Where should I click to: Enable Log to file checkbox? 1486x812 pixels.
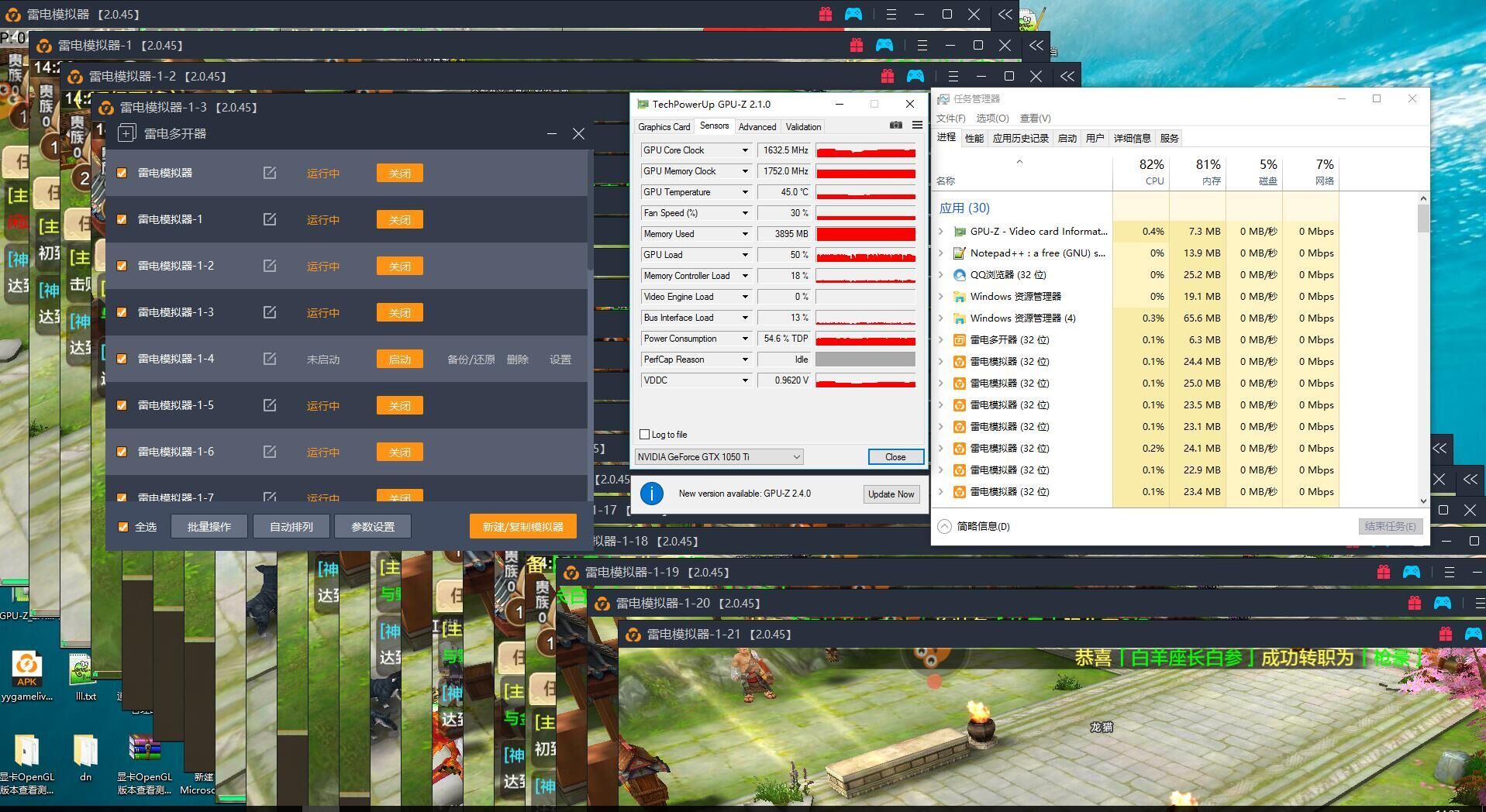(645, 435)
